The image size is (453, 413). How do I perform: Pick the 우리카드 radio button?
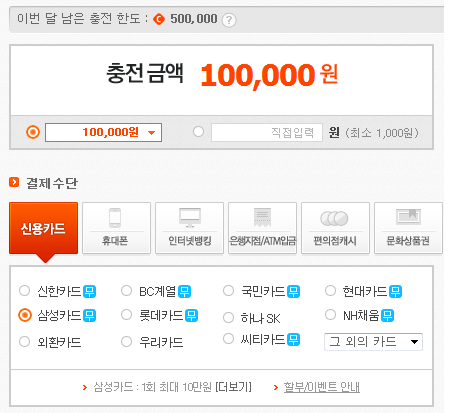tap(126, 342)
